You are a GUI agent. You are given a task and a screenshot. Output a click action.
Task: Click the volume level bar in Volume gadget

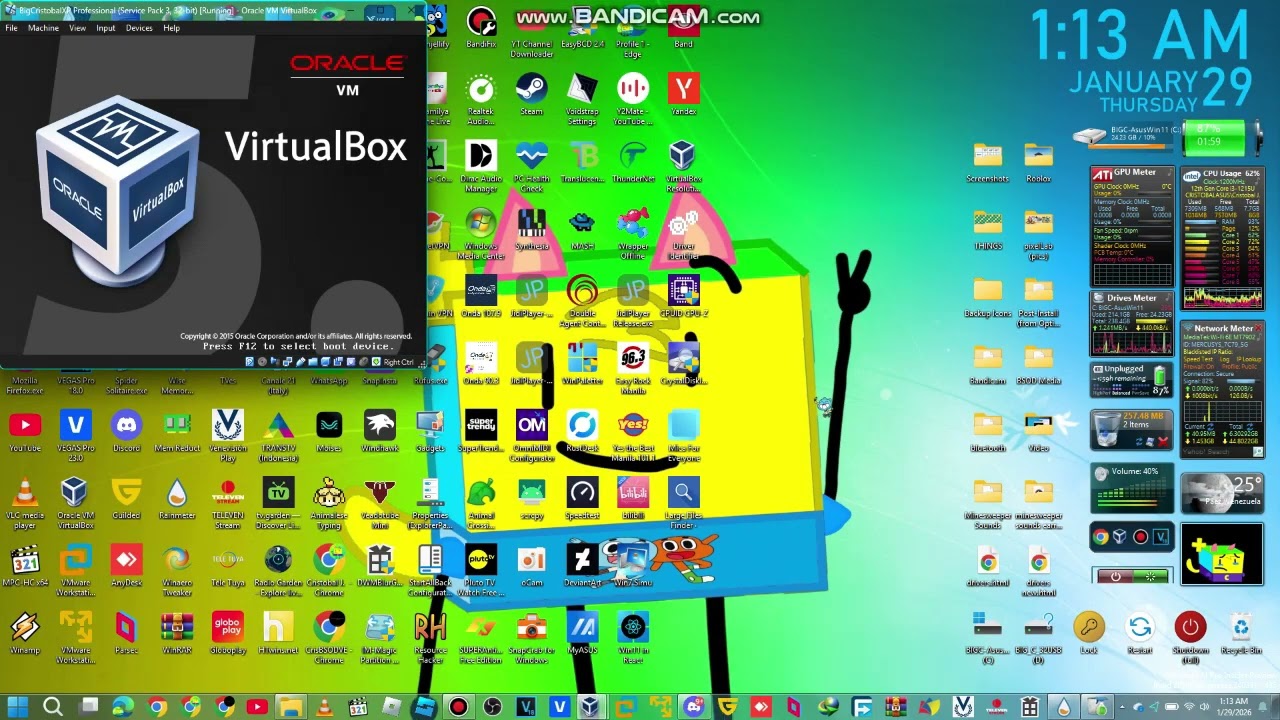point(1131,494)
